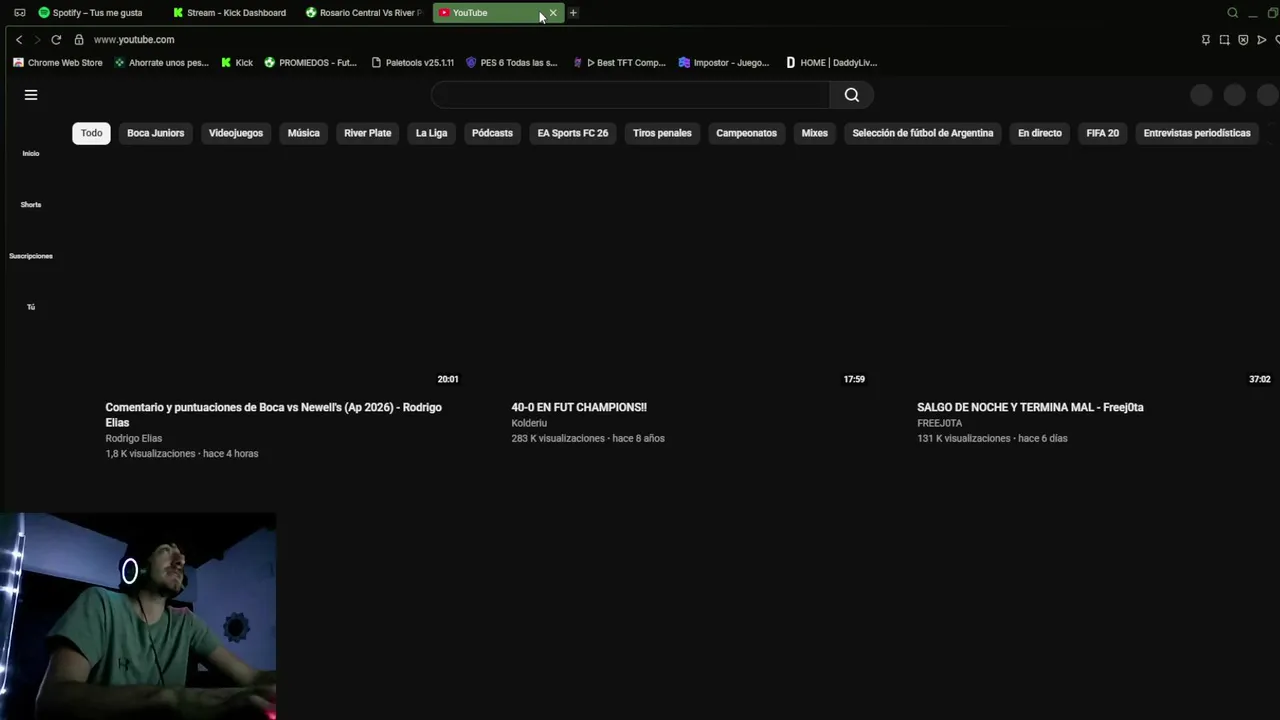Screen dimensions: 1280x720
Task: Click the send flow arrow icon
Action: pos(1262,40)
